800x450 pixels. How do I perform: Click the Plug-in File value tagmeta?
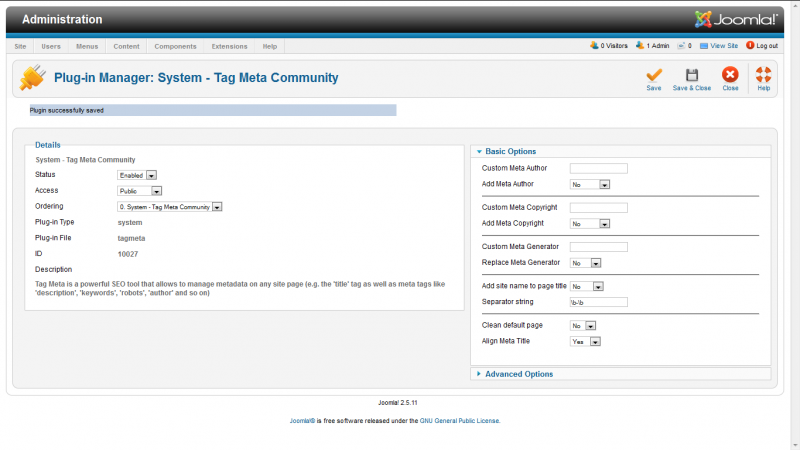tap(131, 238)
